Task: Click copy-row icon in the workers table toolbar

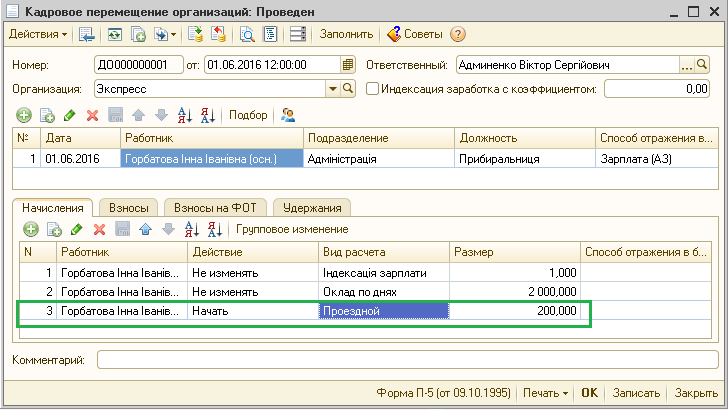Action: coord(47,115)
